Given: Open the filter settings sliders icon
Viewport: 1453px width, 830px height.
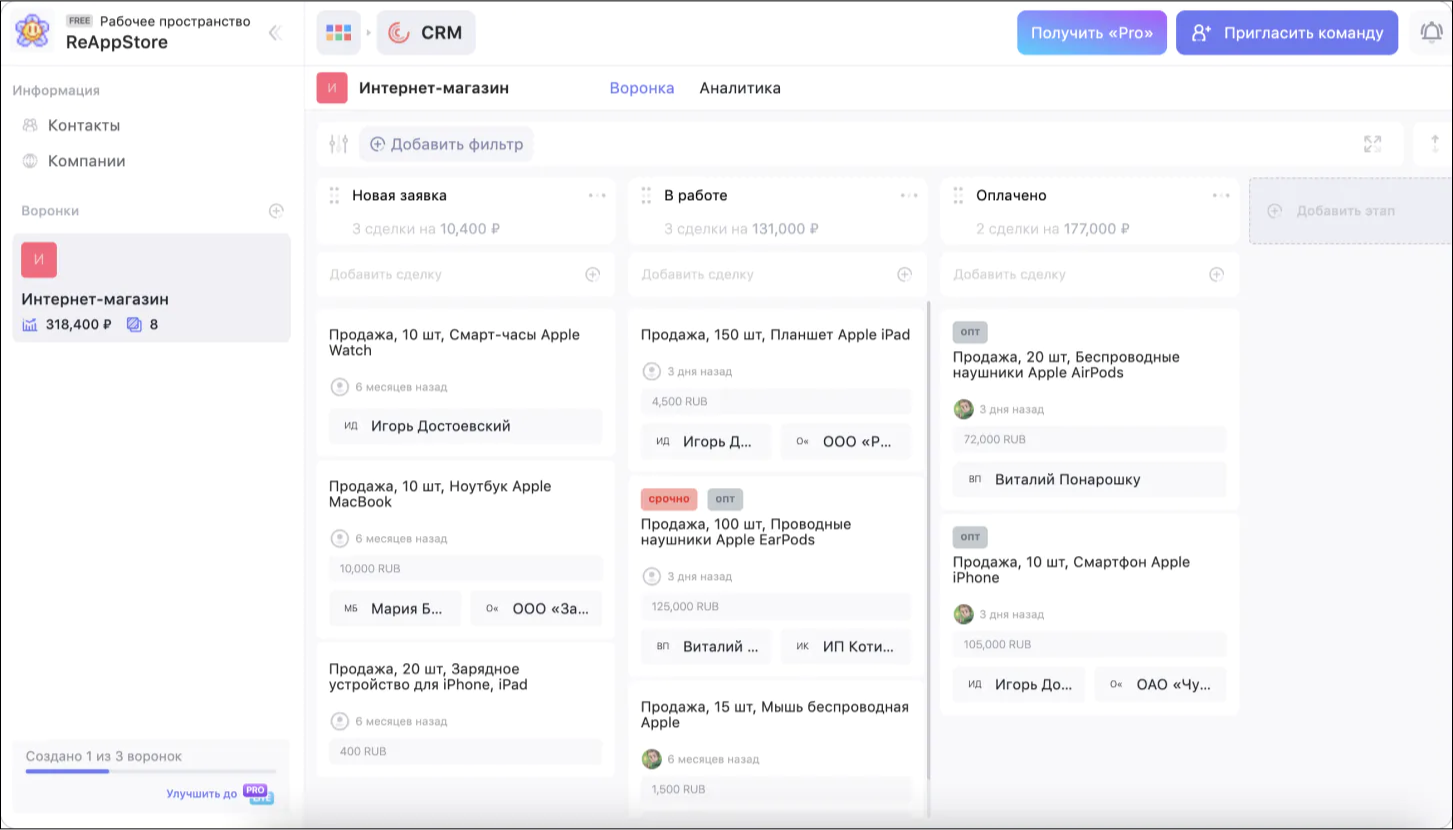Looking at the screenshot, I should pos(338,144).
